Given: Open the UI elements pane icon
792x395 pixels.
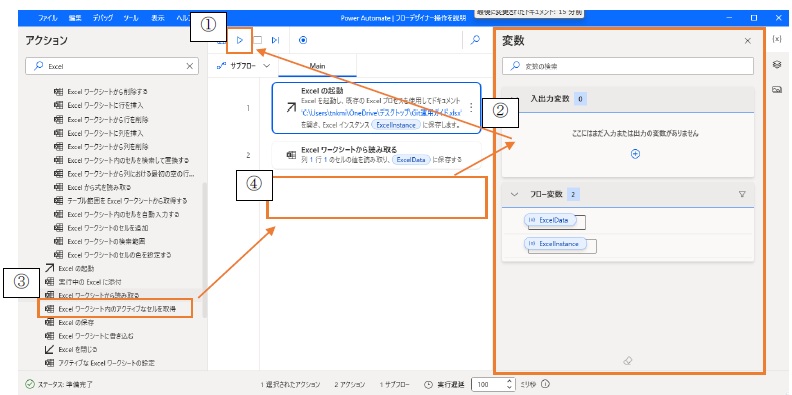Looking at the screenshot, I should coord(777,64).
